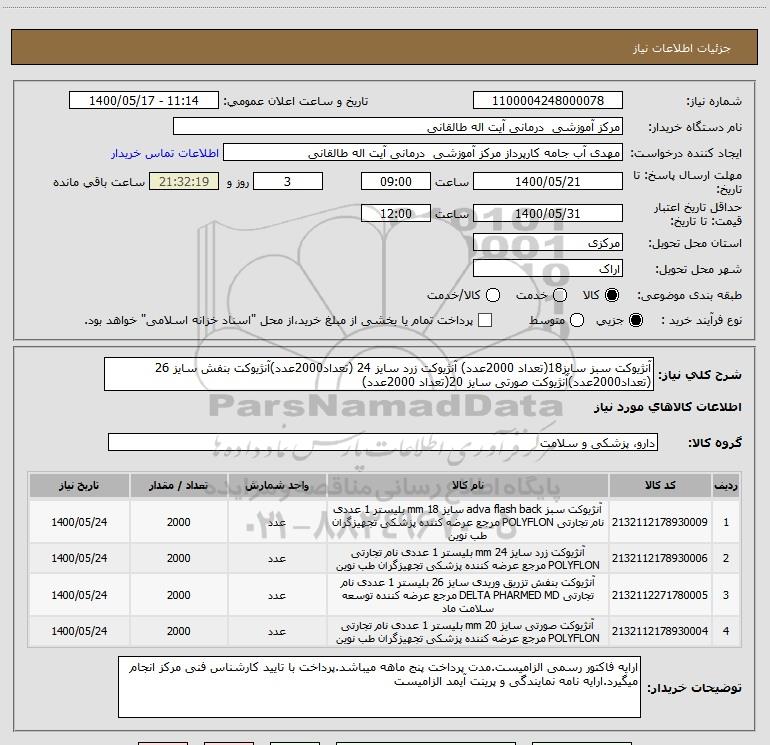770x745 pixels.
Task: Click the price validity date 1400/05/31
Action: pos(548,213)
